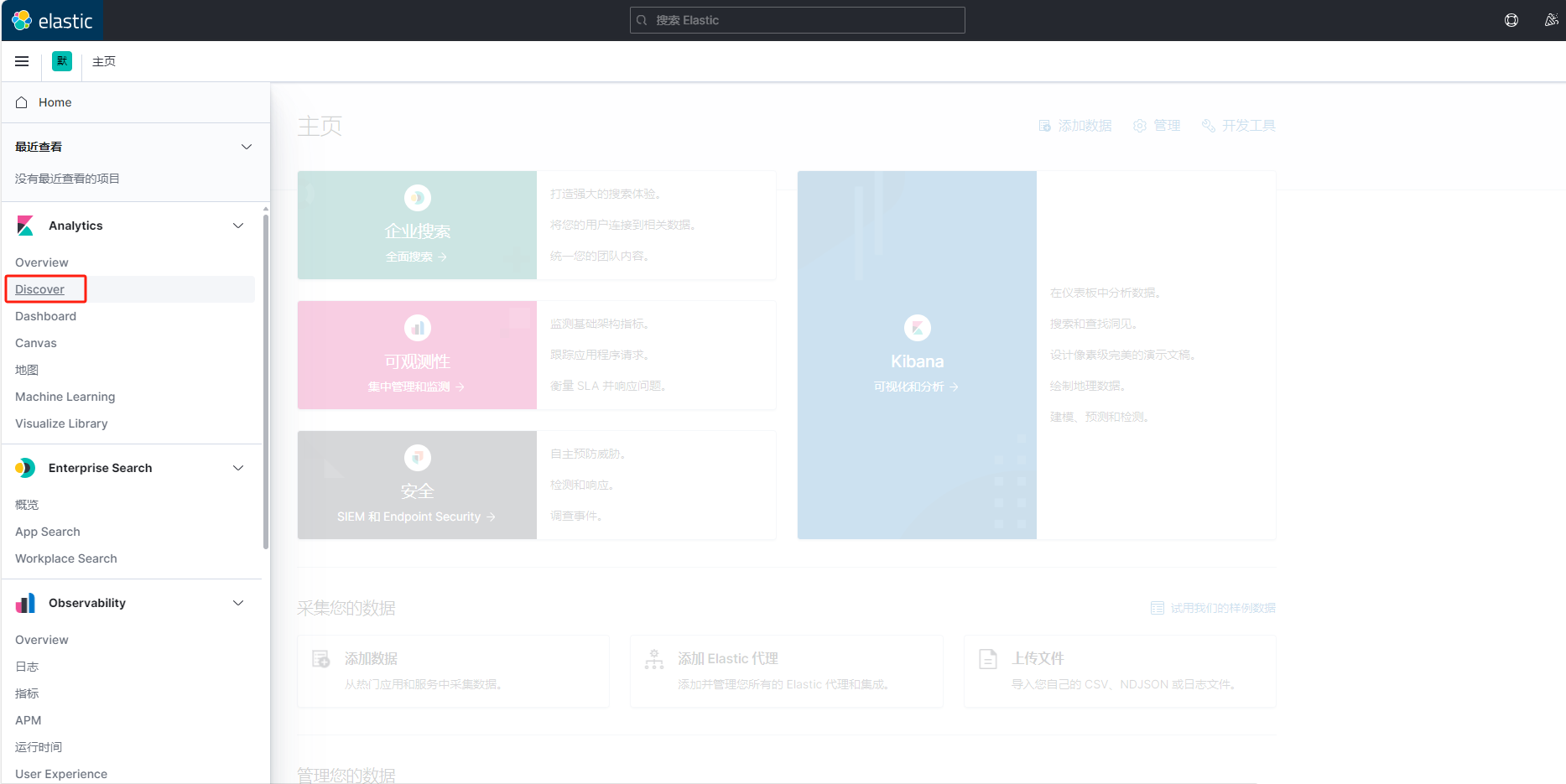Collapse the 最近查看 section
The width and height of the screenshot is (1566, 784).
[247, 147]
